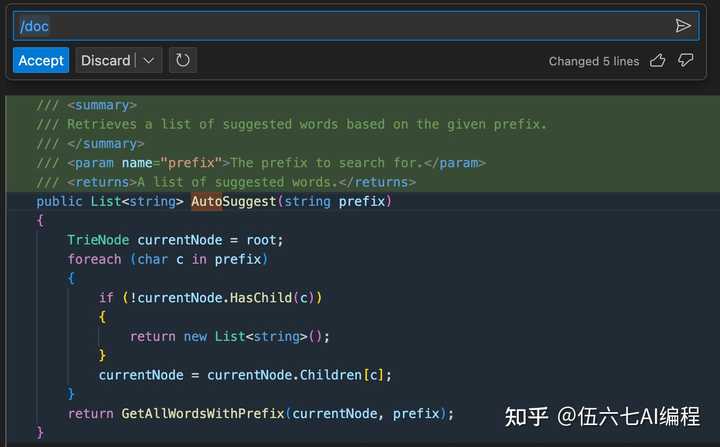Give thumbs down feedback

click(x=686, y=61)
